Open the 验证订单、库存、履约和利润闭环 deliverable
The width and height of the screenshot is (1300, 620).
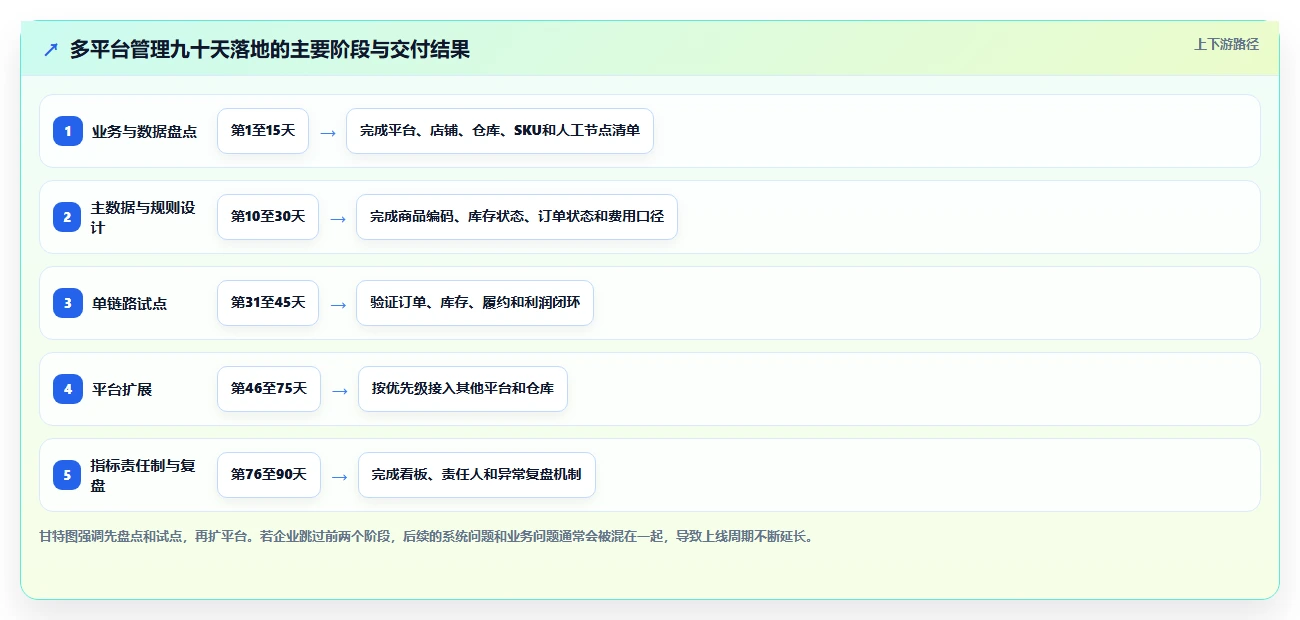tap(475, 303)
